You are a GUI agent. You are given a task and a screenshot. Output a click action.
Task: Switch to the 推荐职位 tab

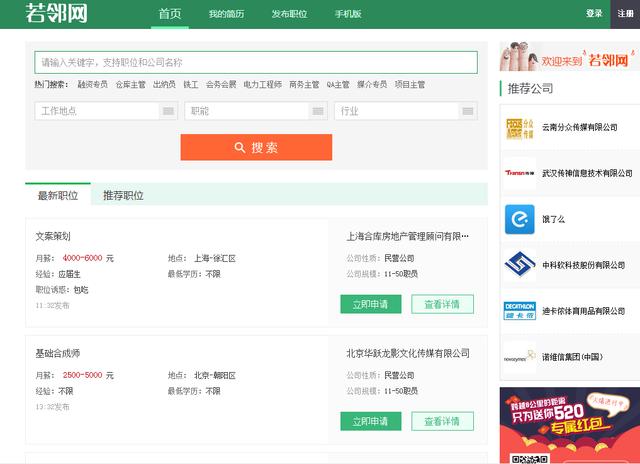pyautogui.click(x=123, y=195)
